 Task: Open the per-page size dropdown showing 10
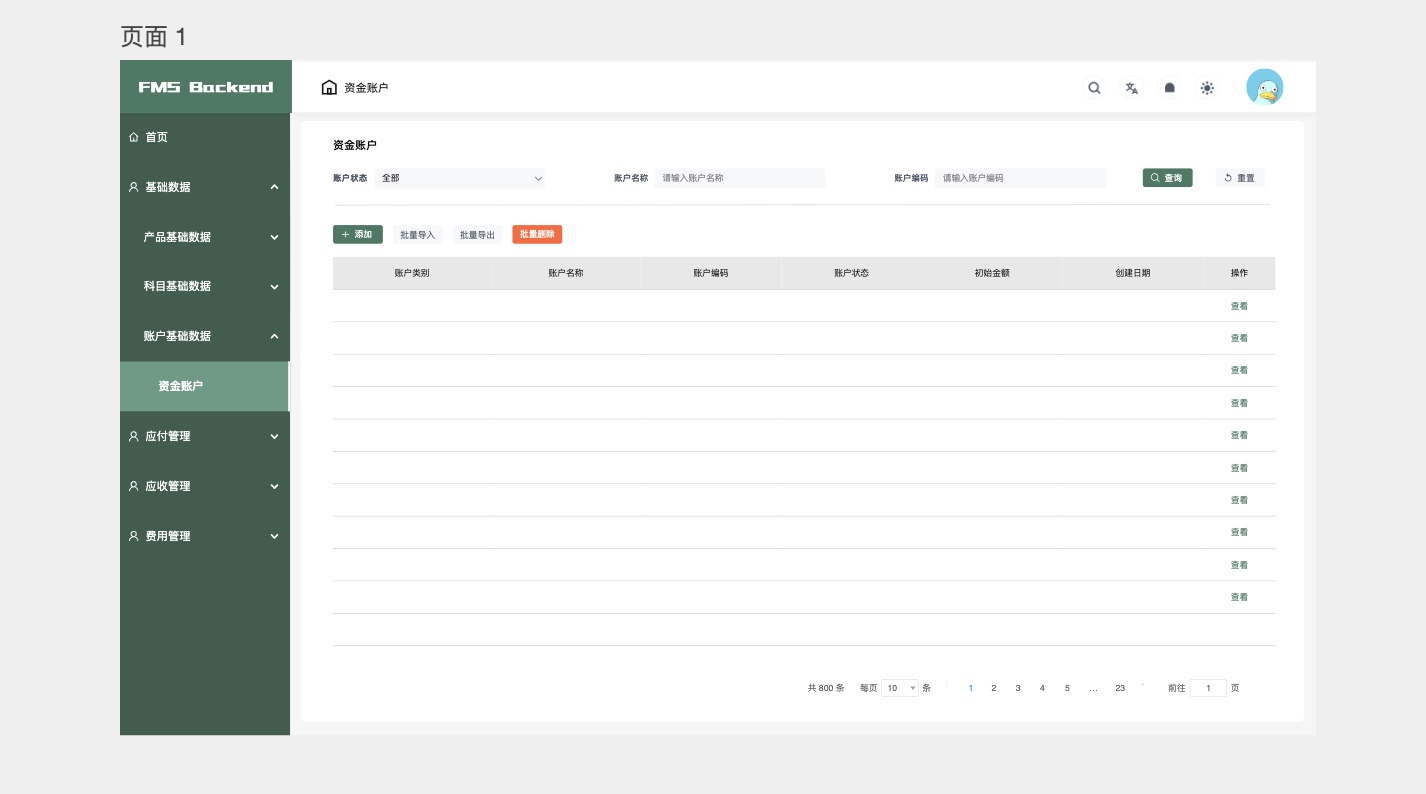tap(900, 688)
